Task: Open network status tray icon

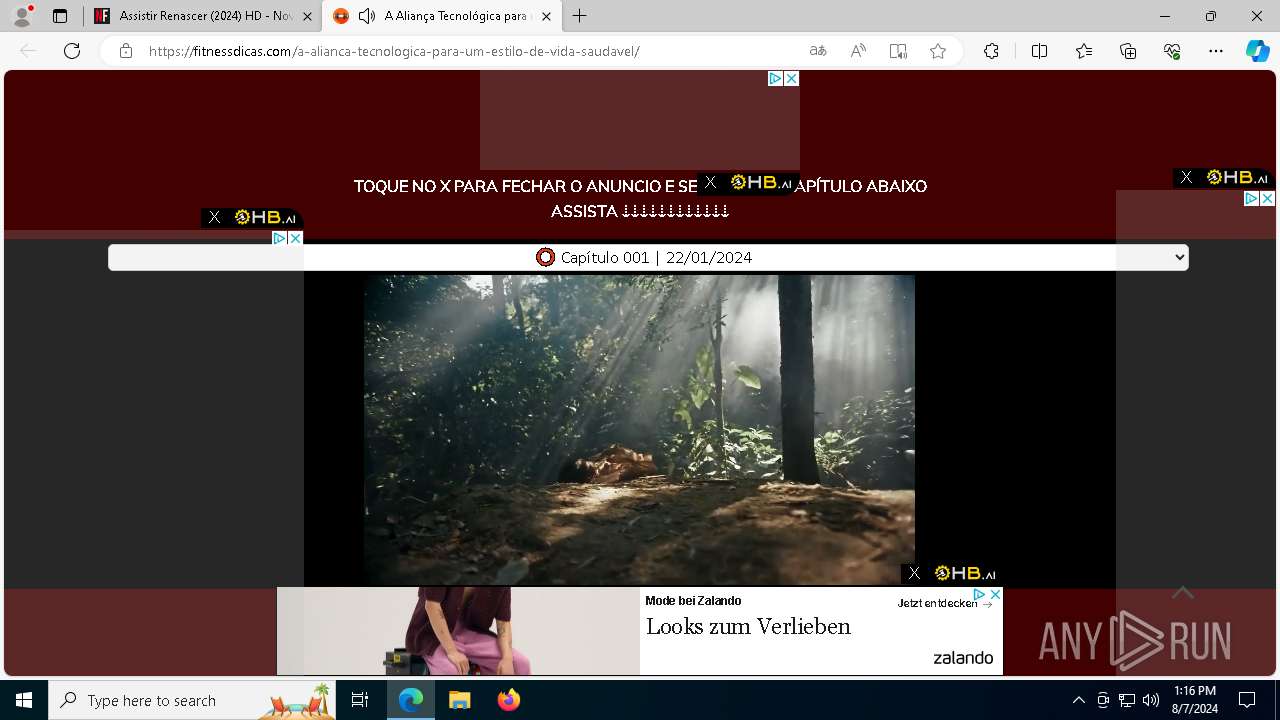Action: coord(1127,700)
